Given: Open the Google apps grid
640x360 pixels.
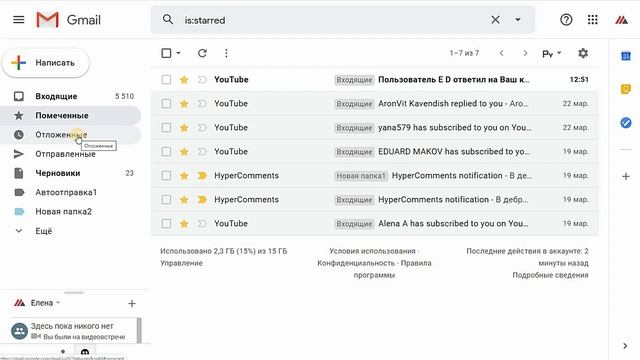Looking at the screenshot, I should coord(593,20).
